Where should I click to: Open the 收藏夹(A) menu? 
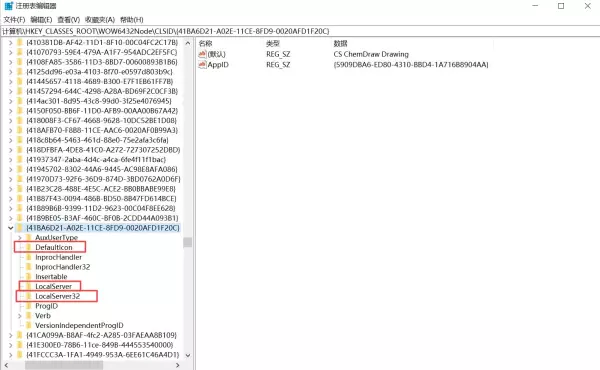click(100, 20)
